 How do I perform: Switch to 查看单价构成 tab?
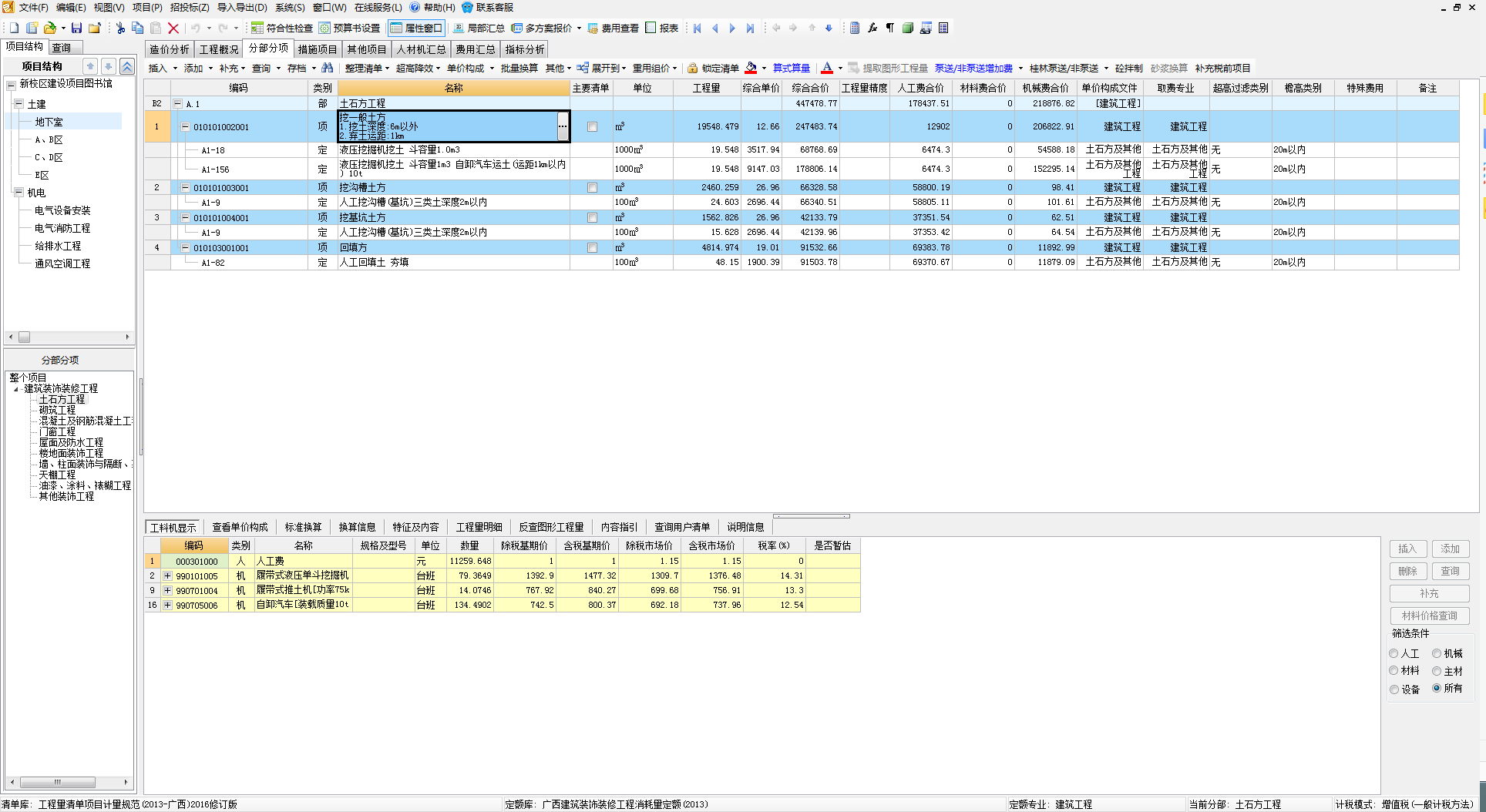[x=240, y=527]
